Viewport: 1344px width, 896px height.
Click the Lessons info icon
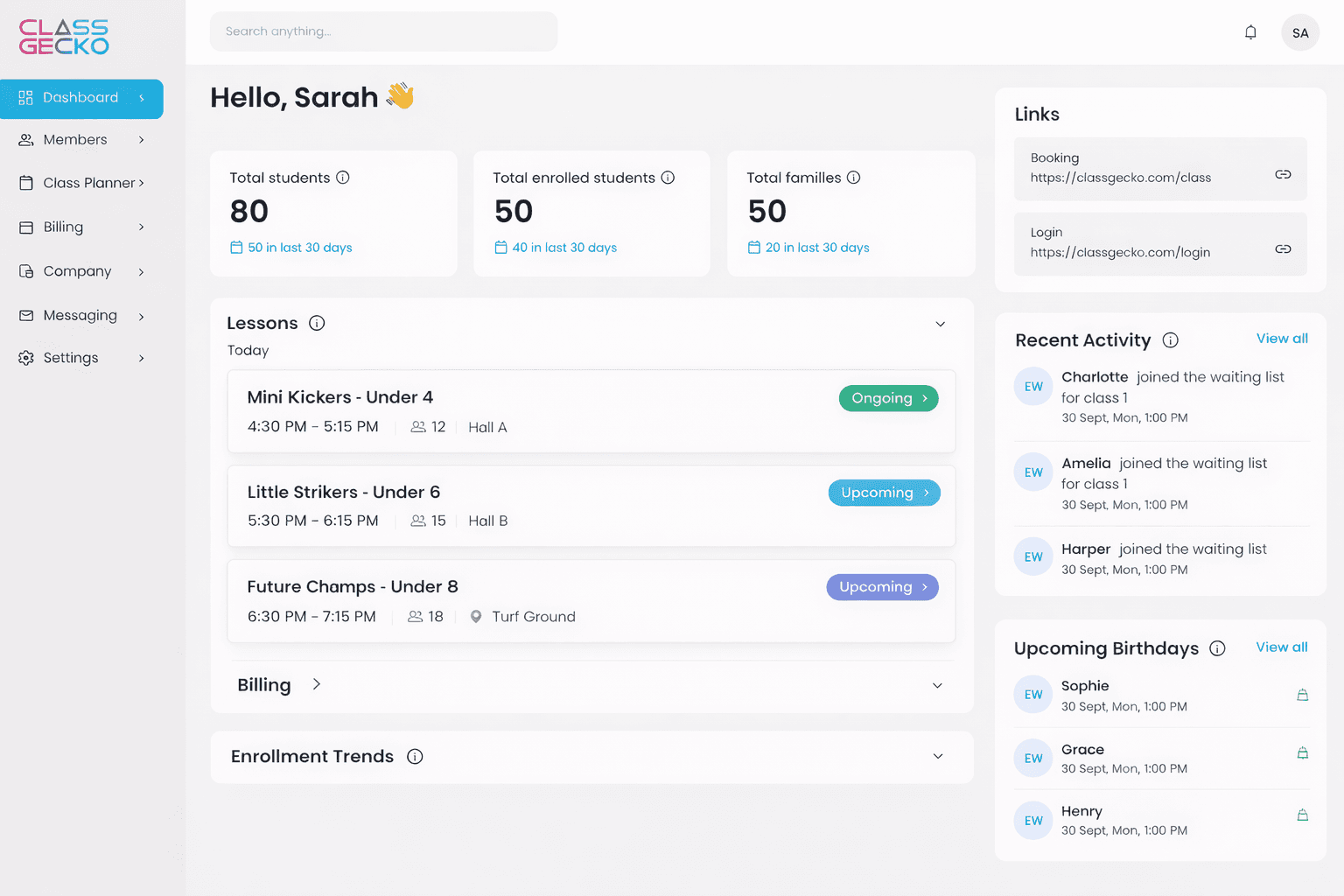[316, 323]
